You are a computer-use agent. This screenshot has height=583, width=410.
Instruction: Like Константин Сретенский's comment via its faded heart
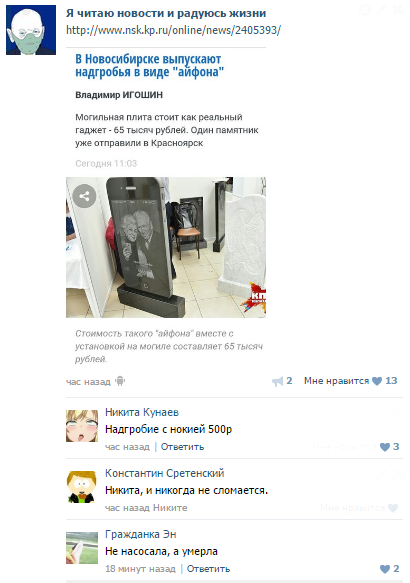(x=393, y=508)
